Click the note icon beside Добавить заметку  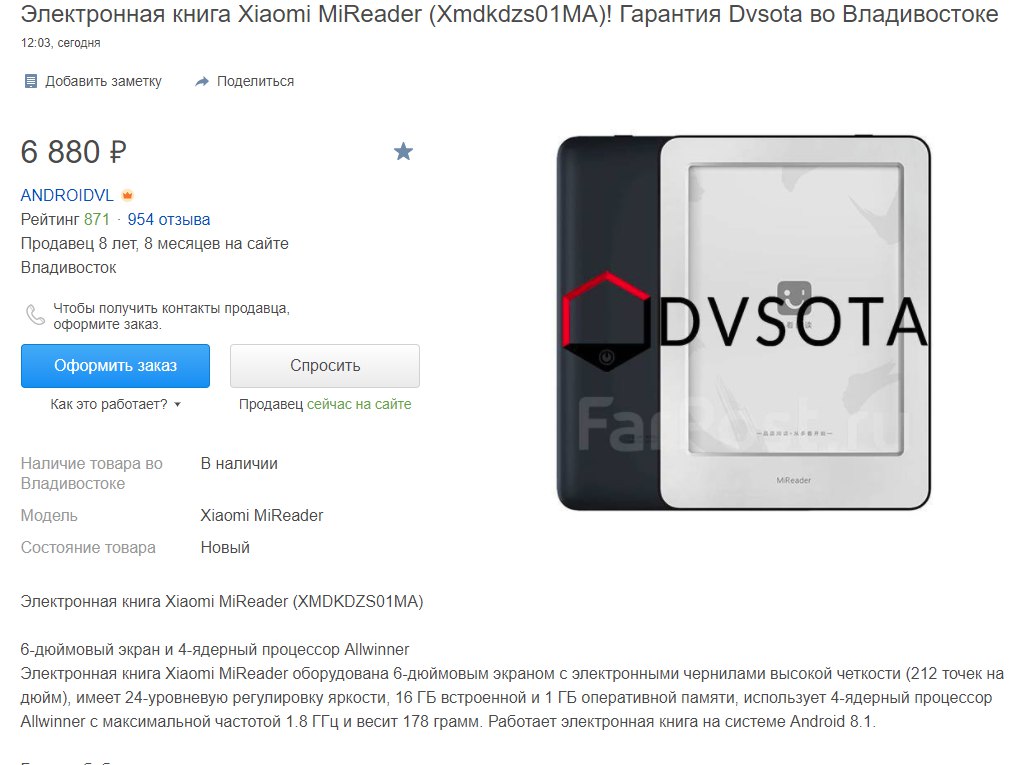30,81
